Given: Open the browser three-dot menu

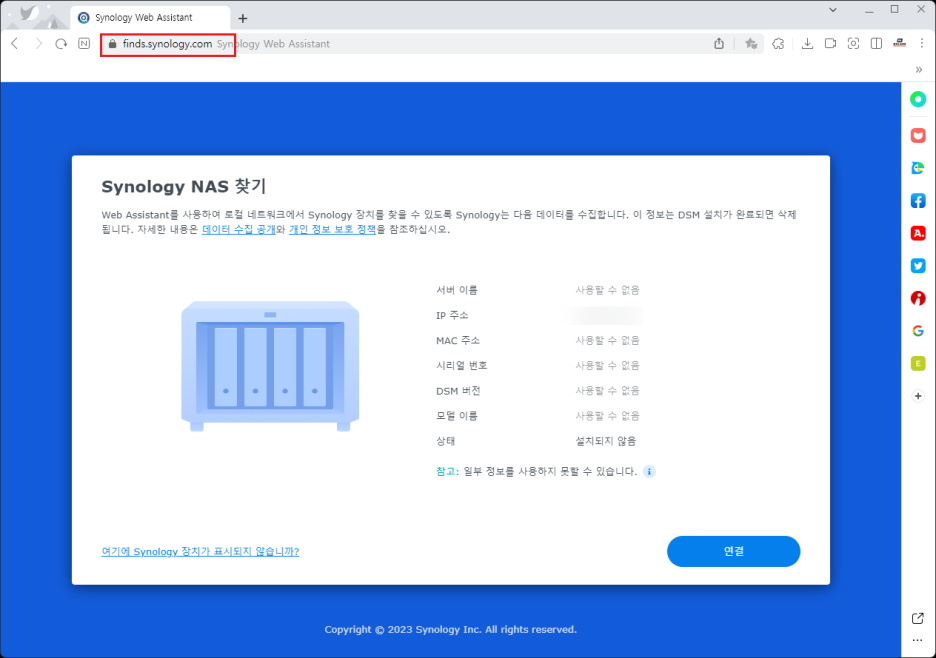Looking at the screenshot, I should click(922, 44).
